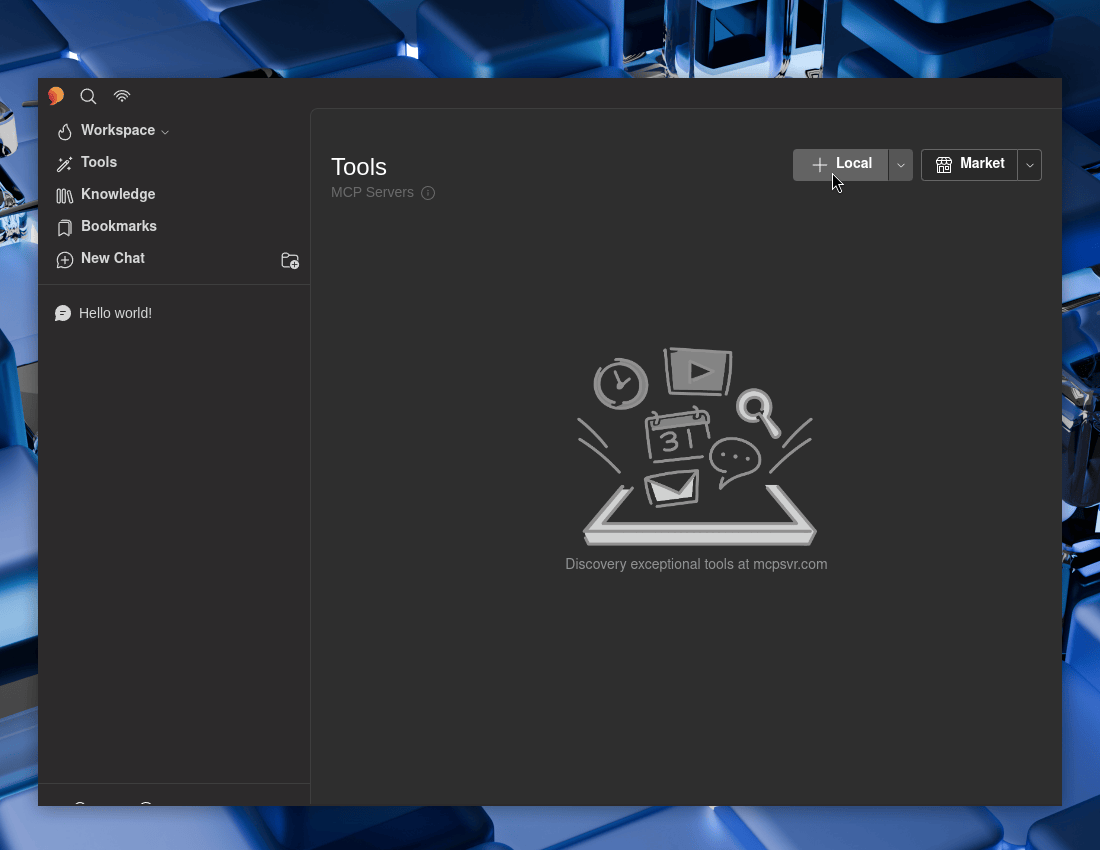Click the plus icon inside the Local button
This screenshot has height=850, width=1100.
click(819, 164)
